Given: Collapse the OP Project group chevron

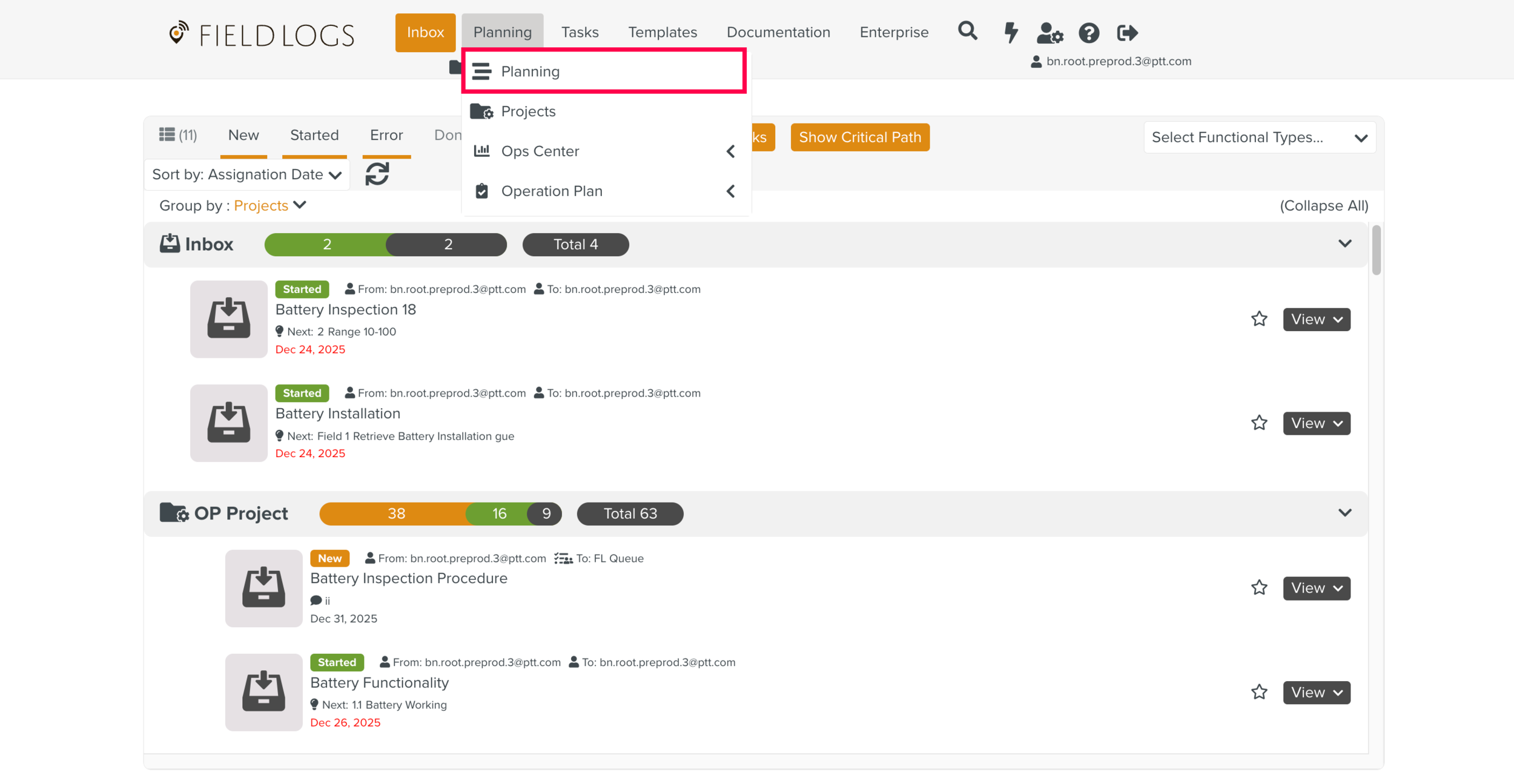Looking at the screenshot, I should click(1344, 513).
